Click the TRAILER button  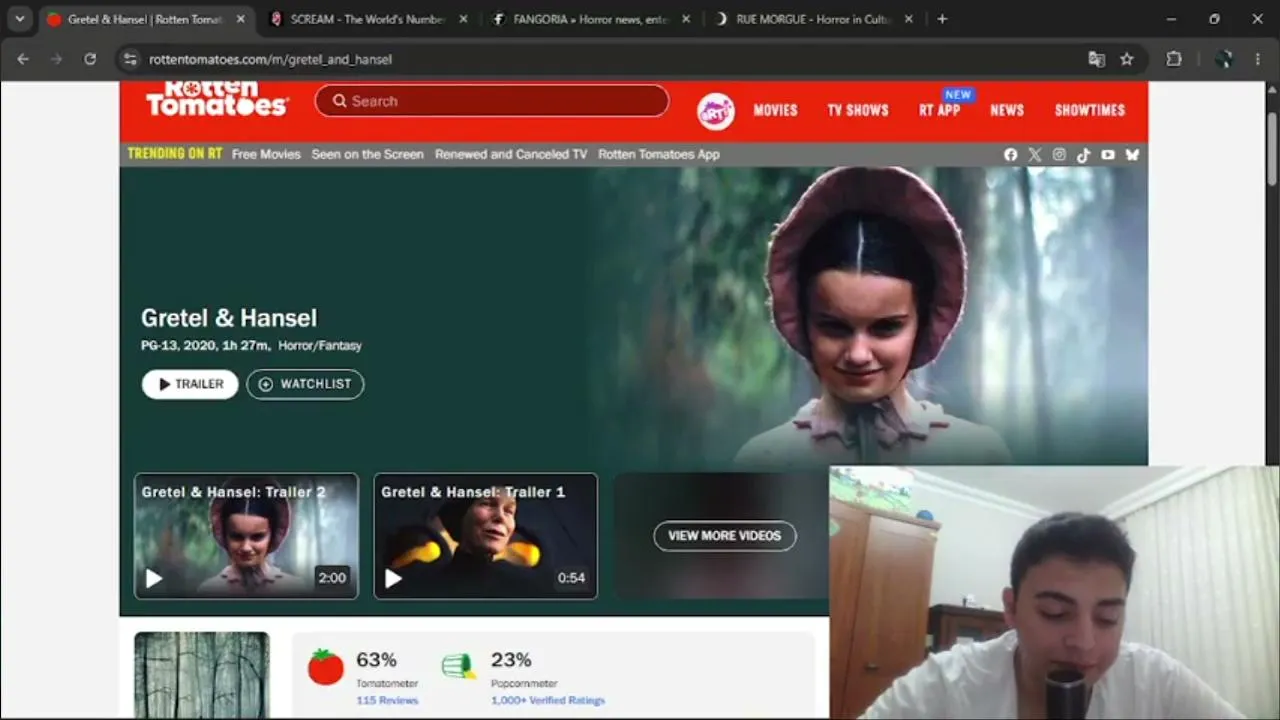coord(190,384)
